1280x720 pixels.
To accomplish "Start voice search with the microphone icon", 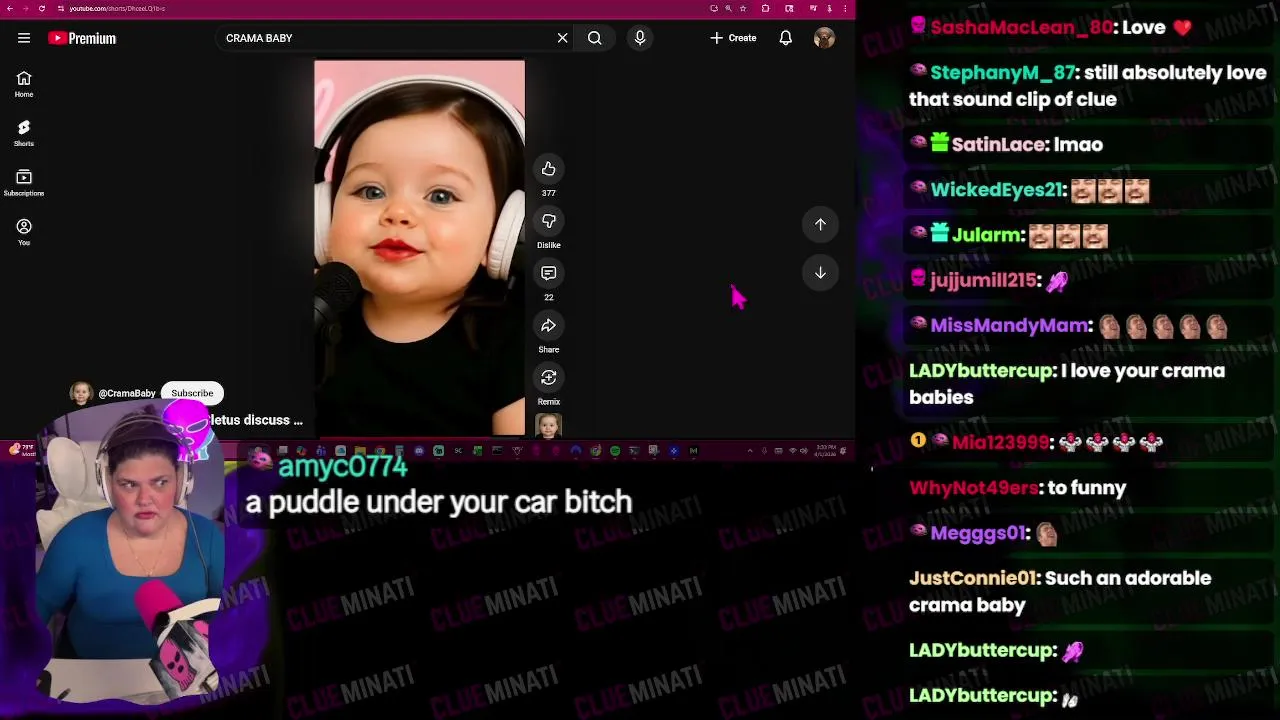I will [x=640, y=38].
